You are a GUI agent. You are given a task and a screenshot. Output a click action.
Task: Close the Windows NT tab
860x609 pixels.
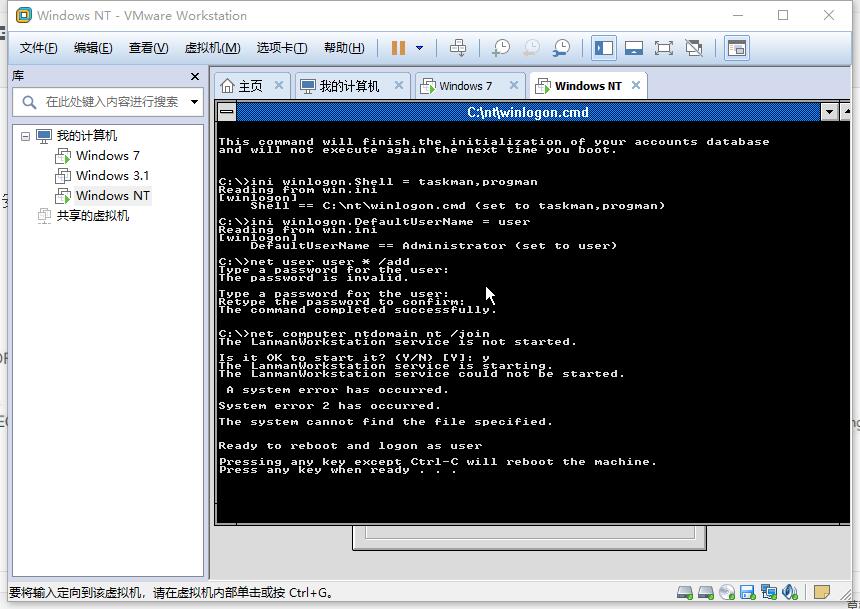click(x=636, y=85)
